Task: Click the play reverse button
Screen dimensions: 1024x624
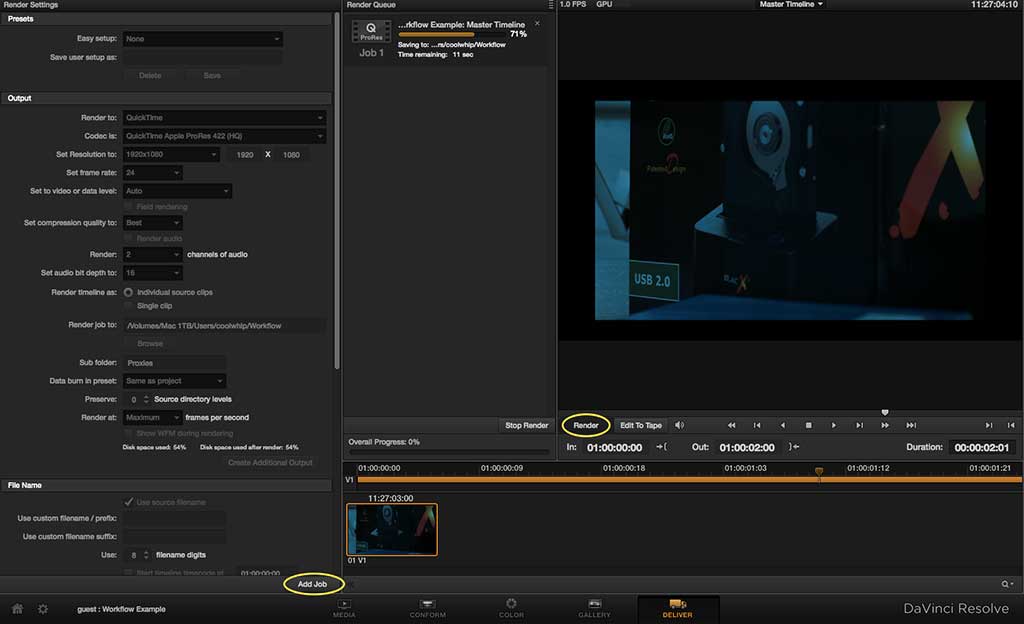Action: tap(782, 425)
